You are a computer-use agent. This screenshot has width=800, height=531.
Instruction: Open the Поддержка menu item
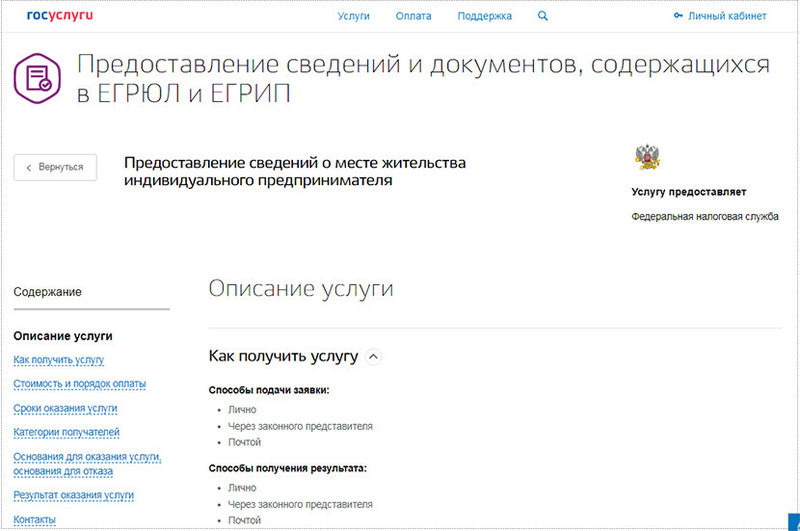click(484, 16)
